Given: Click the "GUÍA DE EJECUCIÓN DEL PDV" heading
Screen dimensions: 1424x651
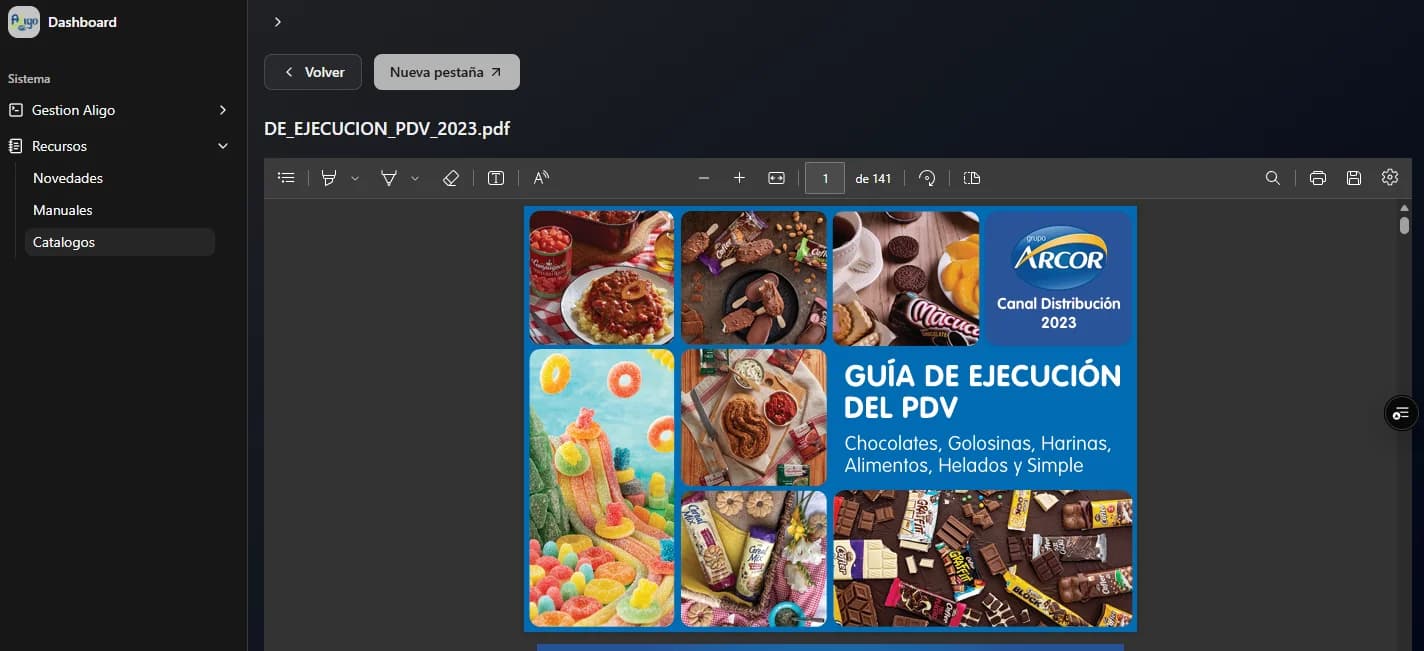Looking at the screenshot, I should tap(983, 392).
